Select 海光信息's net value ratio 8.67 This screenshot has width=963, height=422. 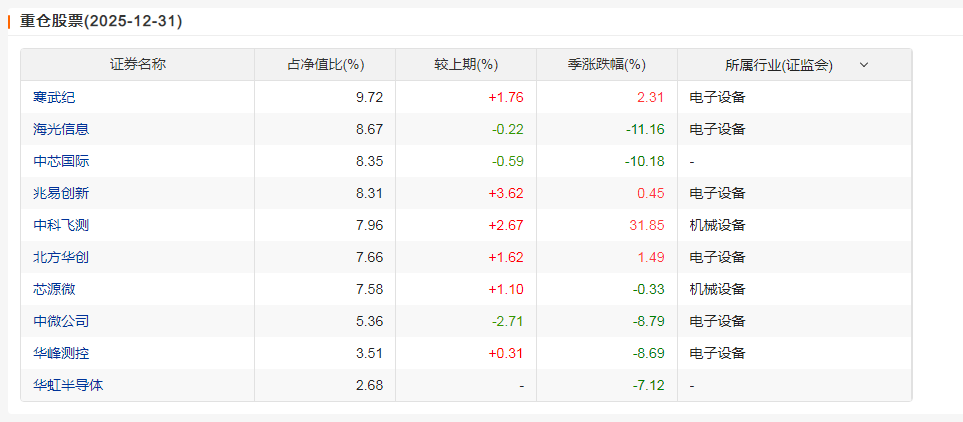coord(370,129)
